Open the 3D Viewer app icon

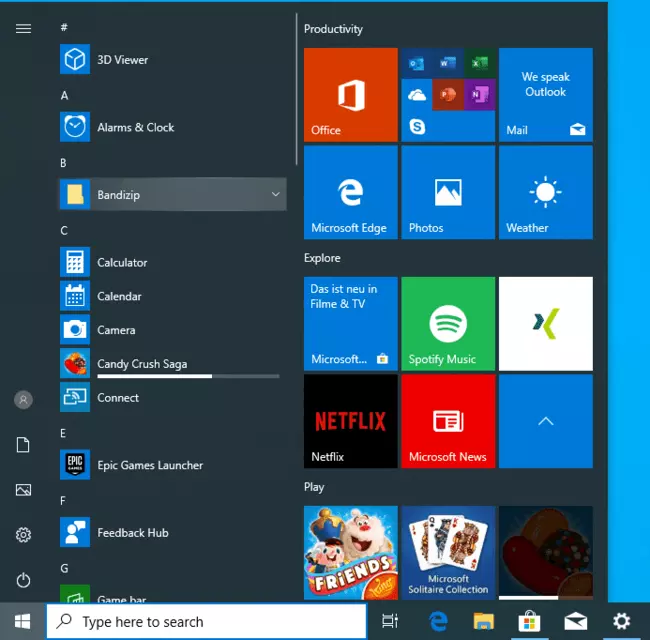tap(75, 60)
